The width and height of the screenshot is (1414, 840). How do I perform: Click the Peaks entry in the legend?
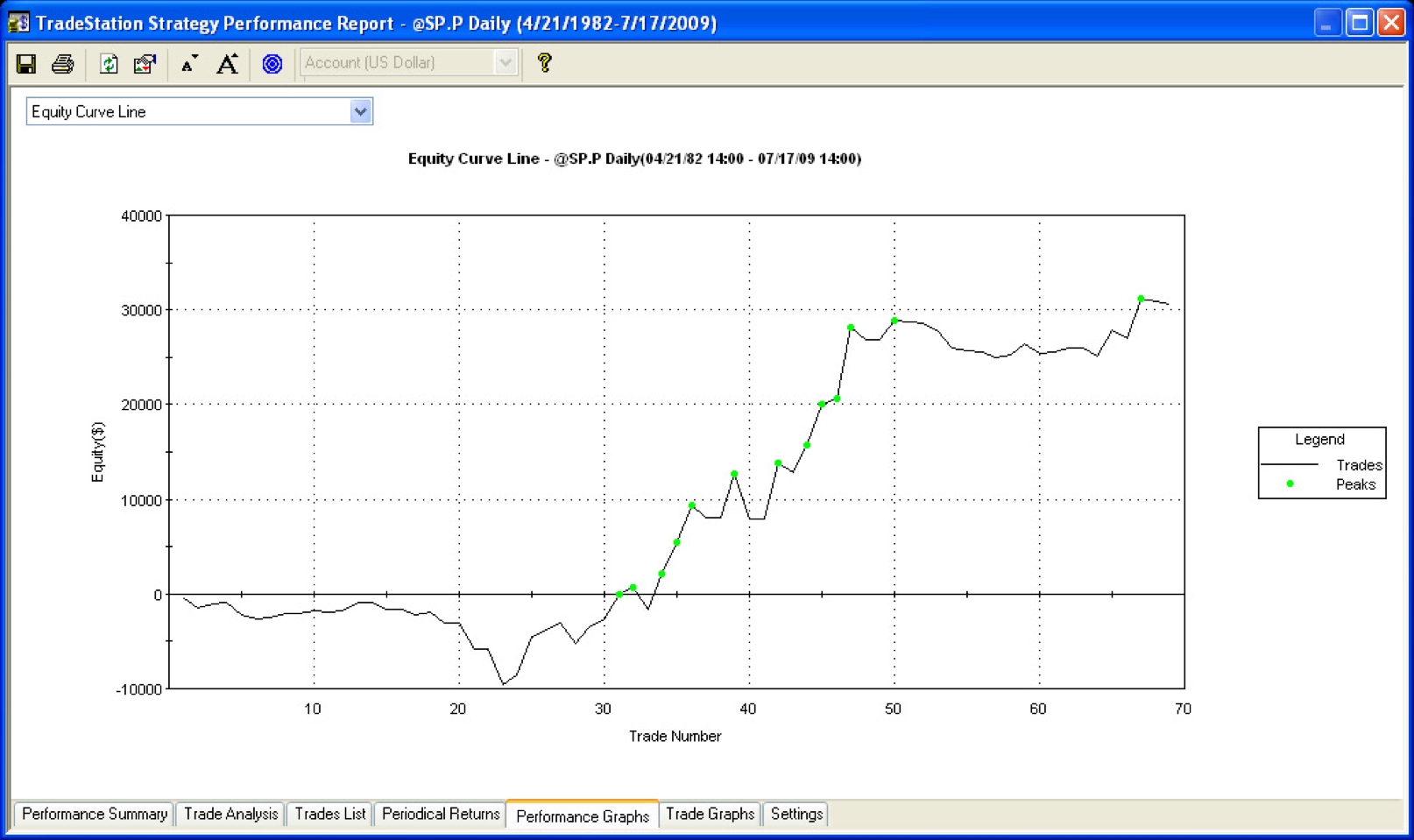pyautogui.click(x=1355, y=484)
